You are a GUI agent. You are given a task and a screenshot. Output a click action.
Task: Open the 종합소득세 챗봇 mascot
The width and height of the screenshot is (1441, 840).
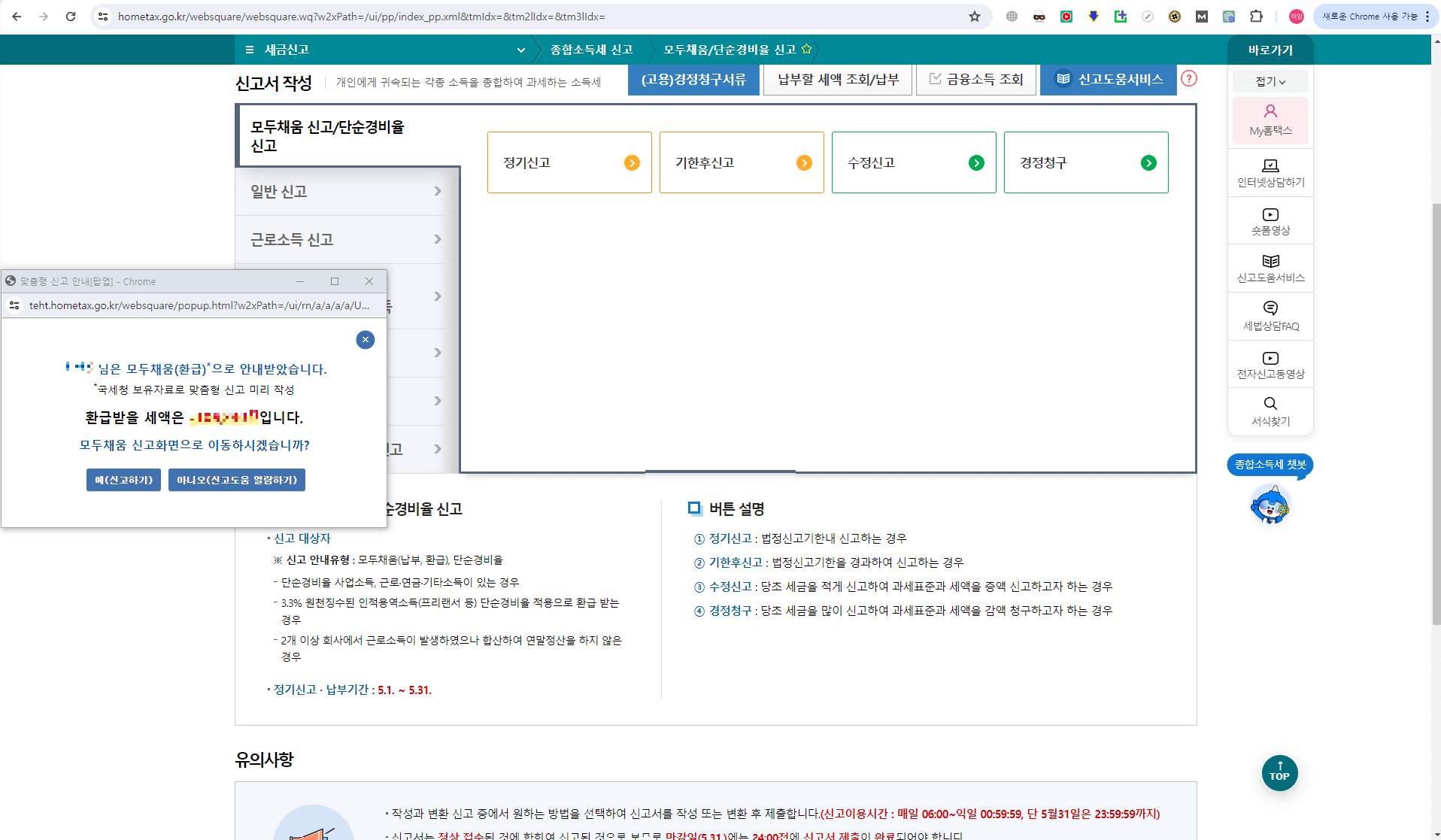(x=1270, y=504)
